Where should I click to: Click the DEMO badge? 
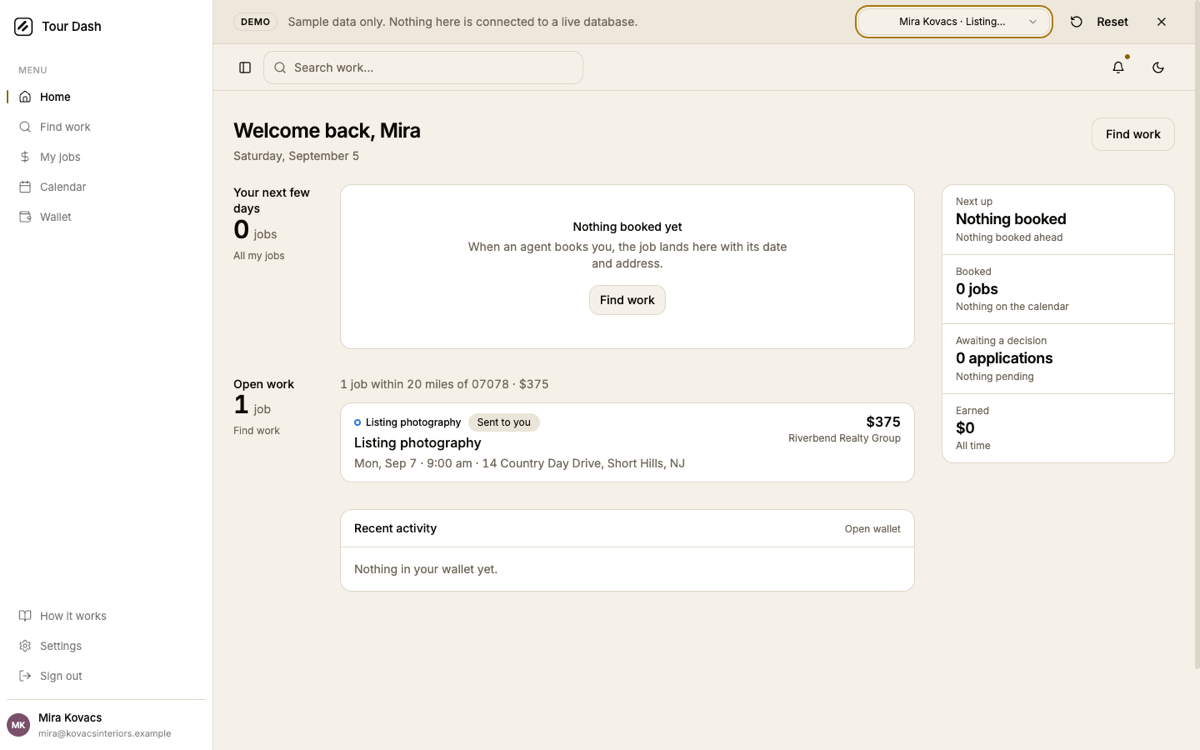[255, 22]
